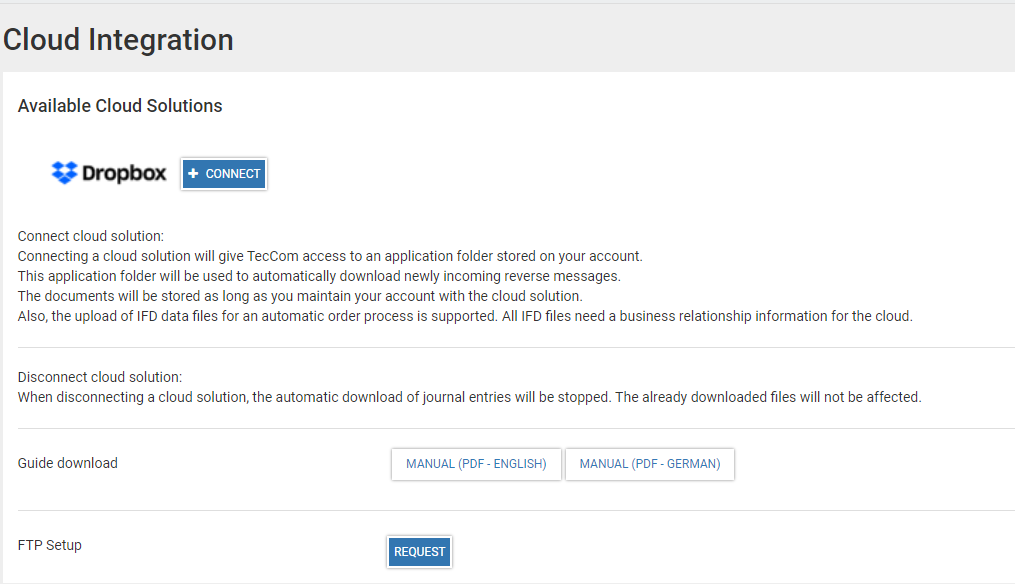Screen dimensions: 1015x584
Task: Click the Dropbox wordmark text
Action: 124,173
